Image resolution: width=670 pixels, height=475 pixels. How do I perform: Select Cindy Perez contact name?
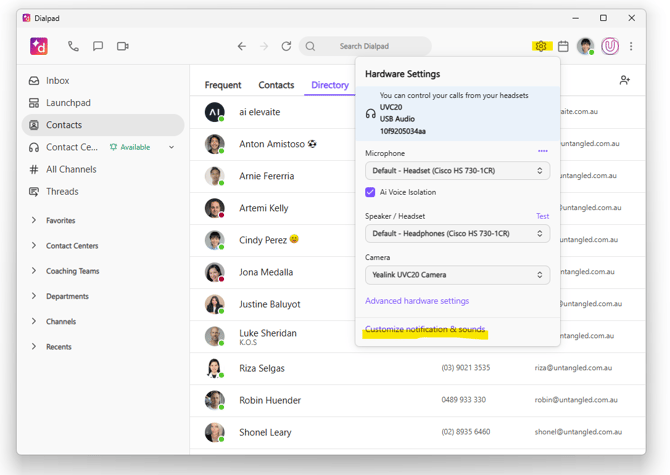tap(263, 240)
